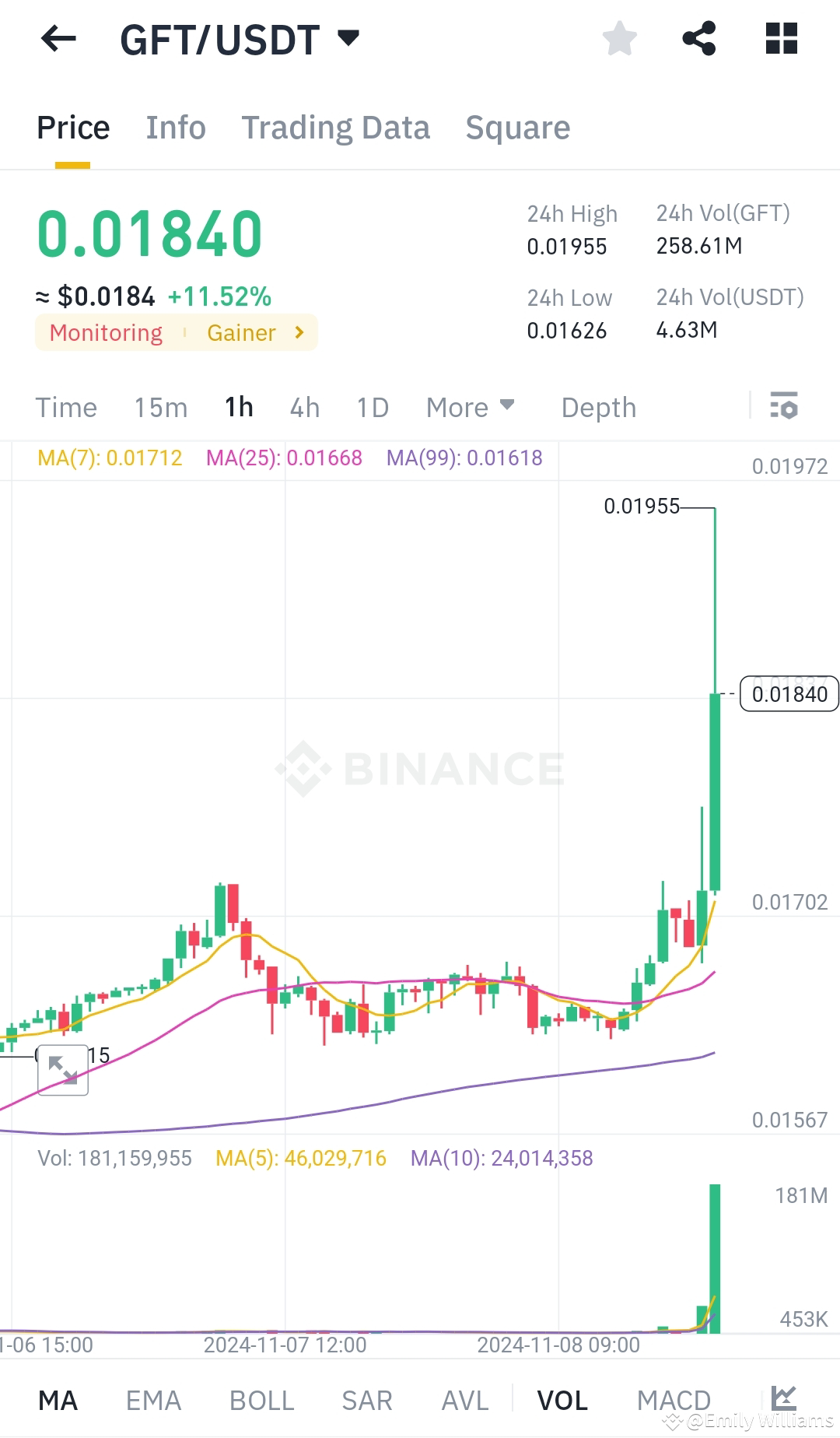Viewport: 840px width, 1438px height.
Task: Tap the fullscreen expand icon on the chart
Action: click(62, 1071)
